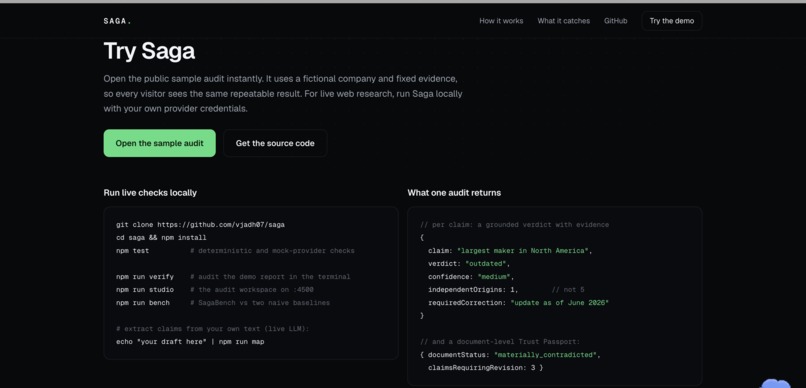Viewport: 806px width, 388px height.
Task: Click the git clone command line
Action: click(200, 225)
